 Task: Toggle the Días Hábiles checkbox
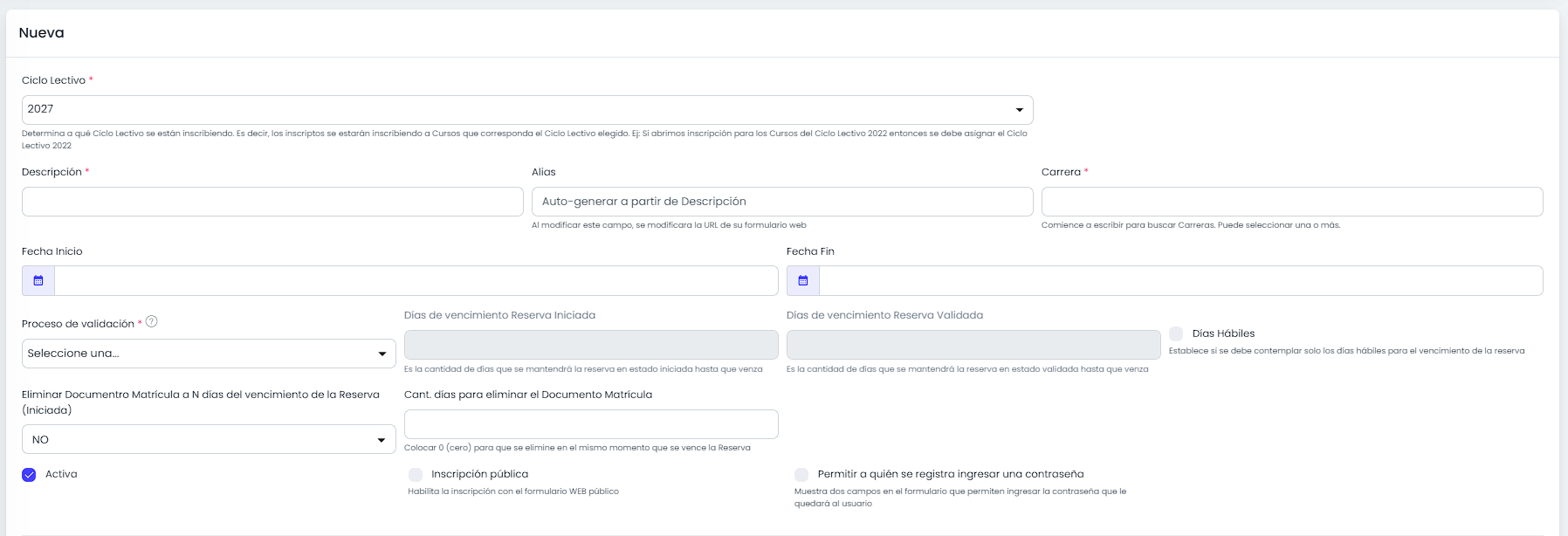click(1176, 333)
